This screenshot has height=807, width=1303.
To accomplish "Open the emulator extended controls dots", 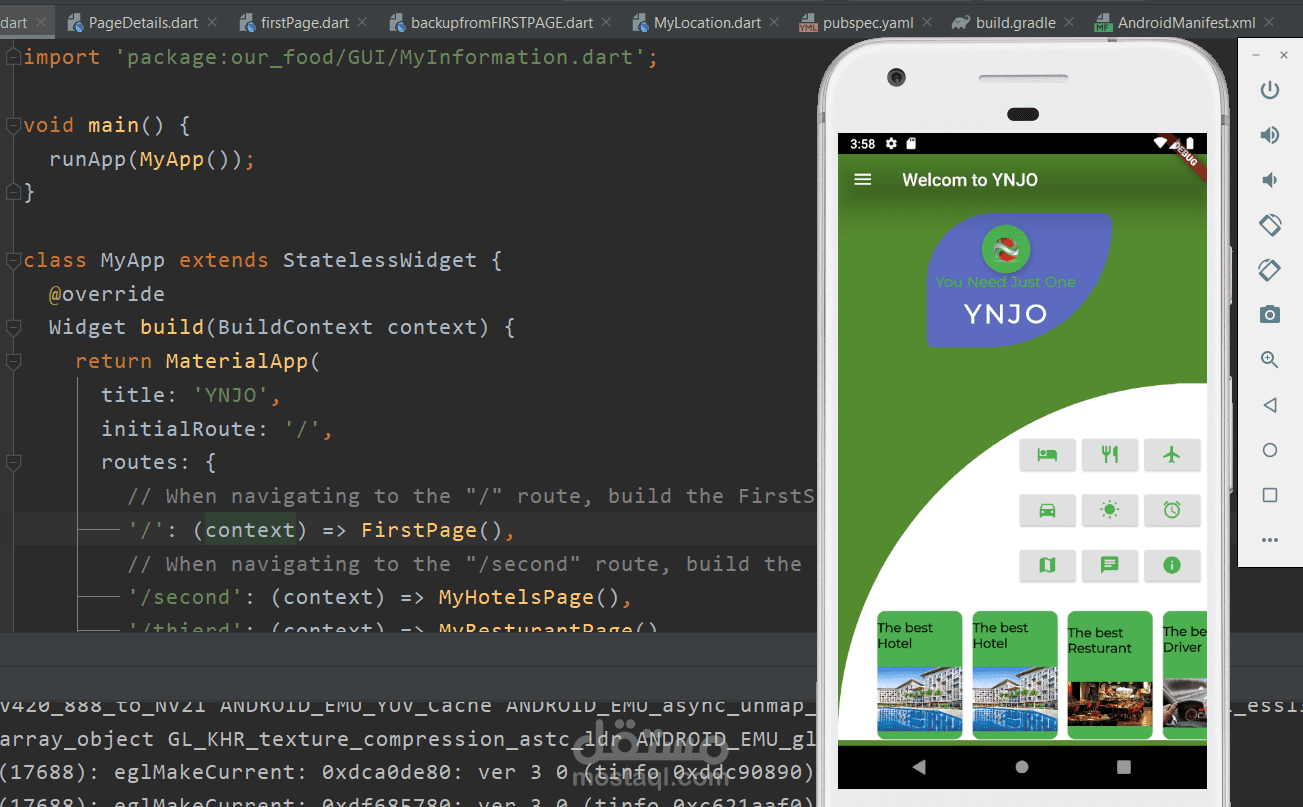I will tap(1270, 540).
